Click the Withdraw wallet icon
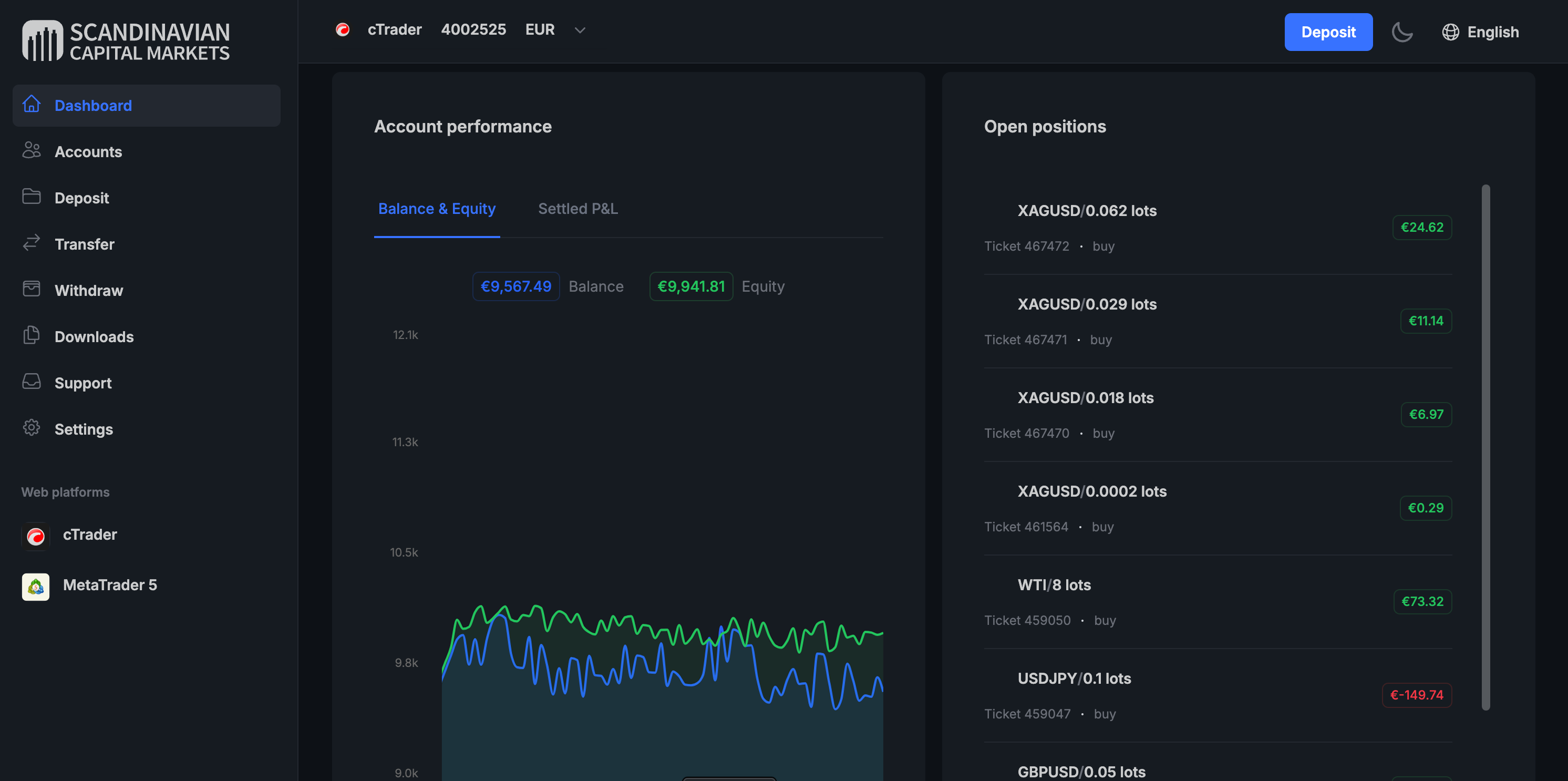This screenshot has width=1568, height=781. pos(32,290)
